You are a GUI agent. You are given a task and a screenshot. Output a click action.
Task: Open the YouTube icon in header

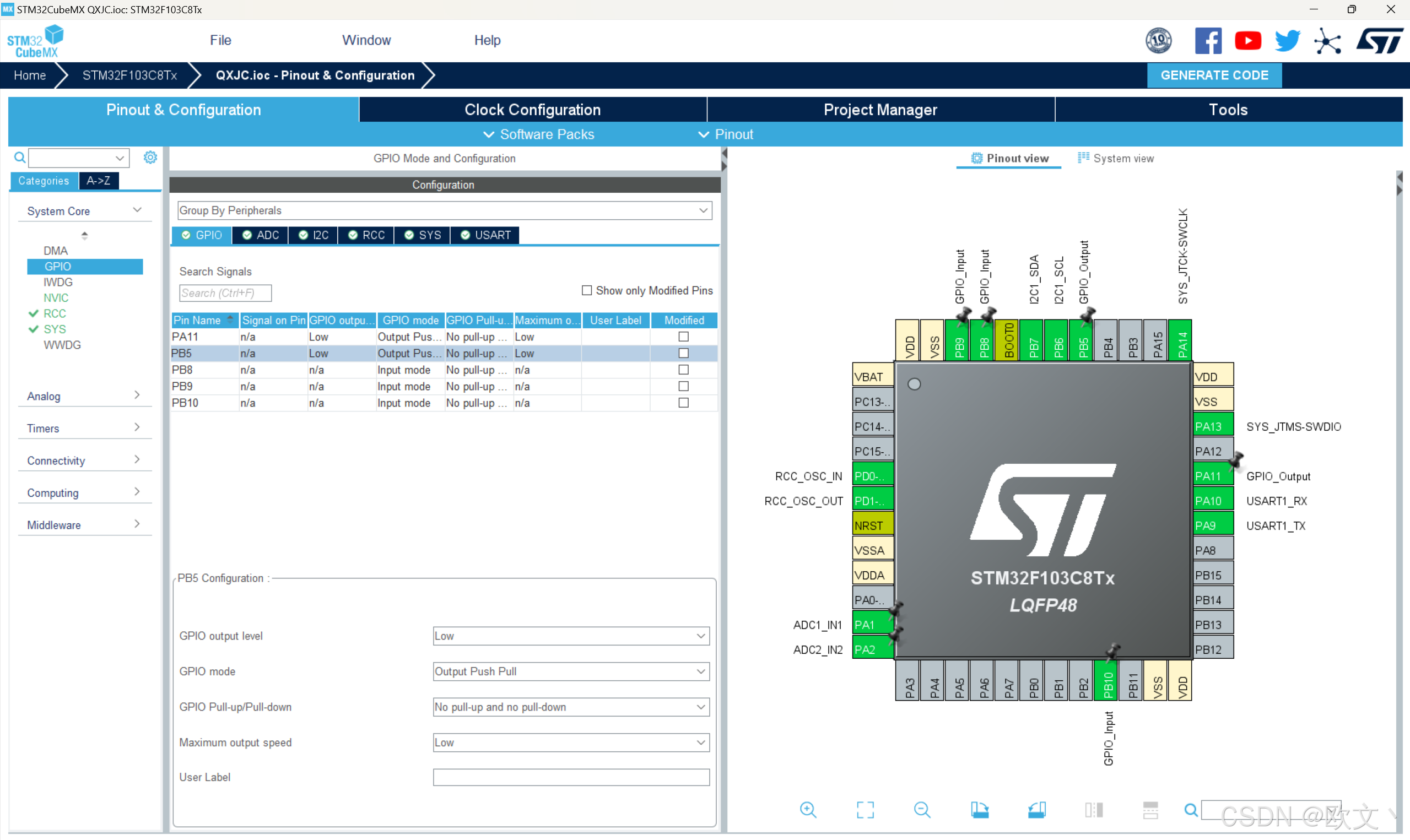[x=1247, y=41]
